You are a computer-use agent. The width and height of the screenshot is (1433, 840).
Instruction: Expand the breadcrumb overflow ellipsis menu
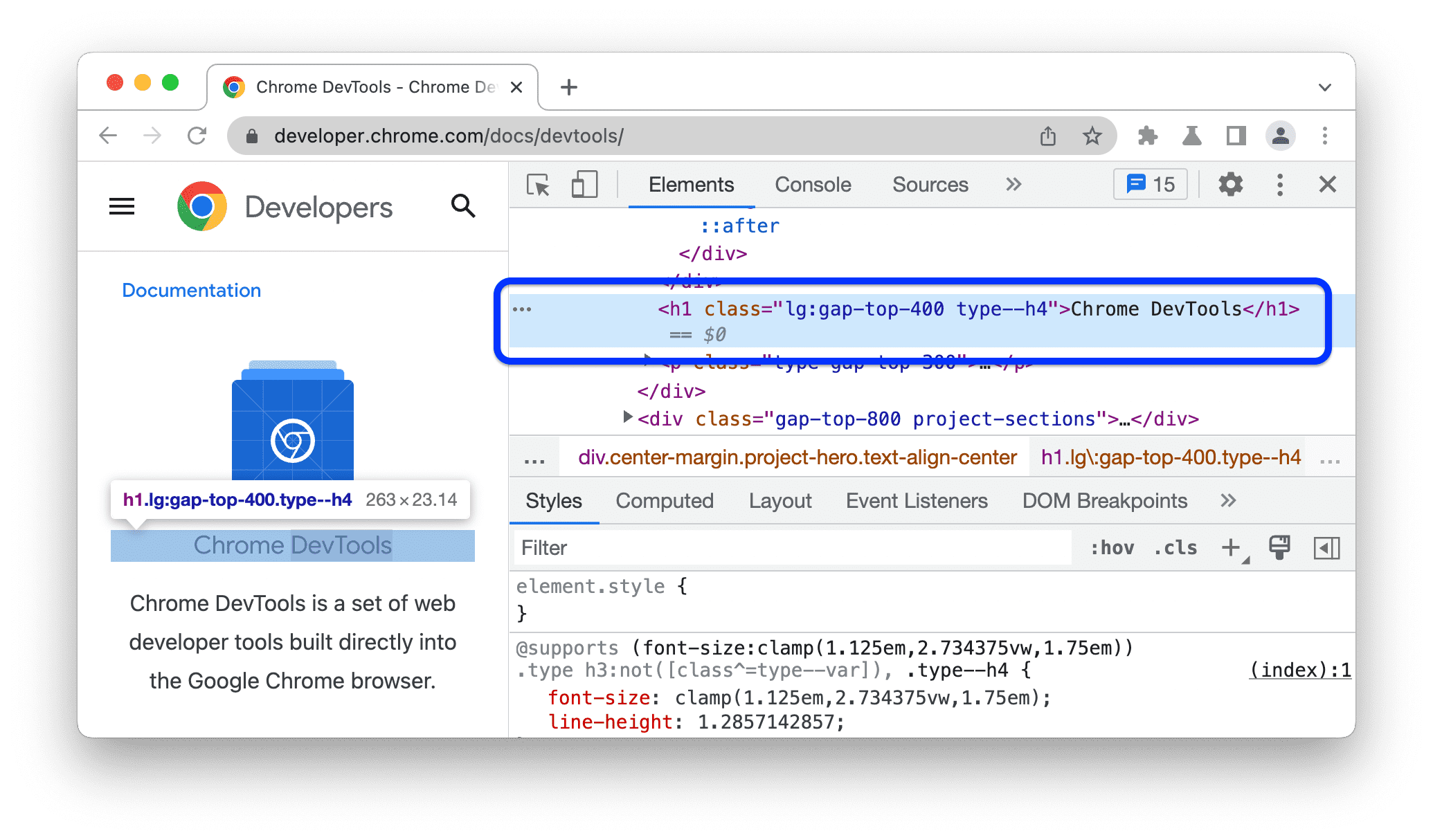(534, 460)
